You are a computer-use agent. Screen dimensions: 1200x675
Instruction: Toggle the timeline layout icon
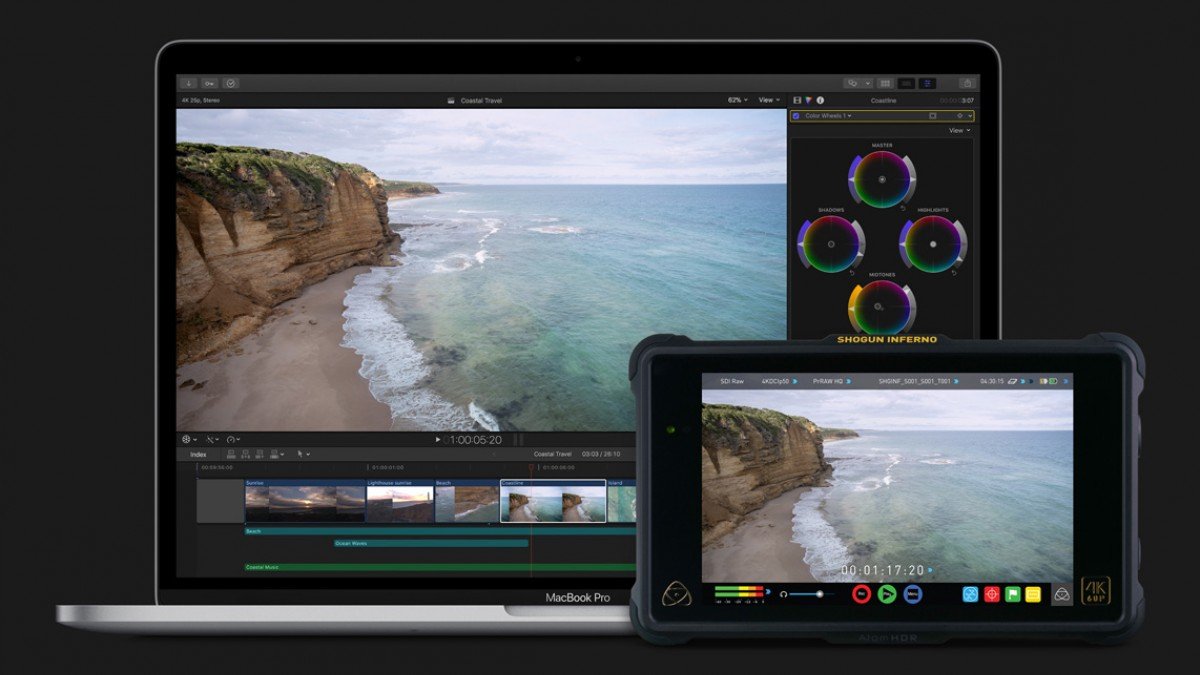point(907,83)
